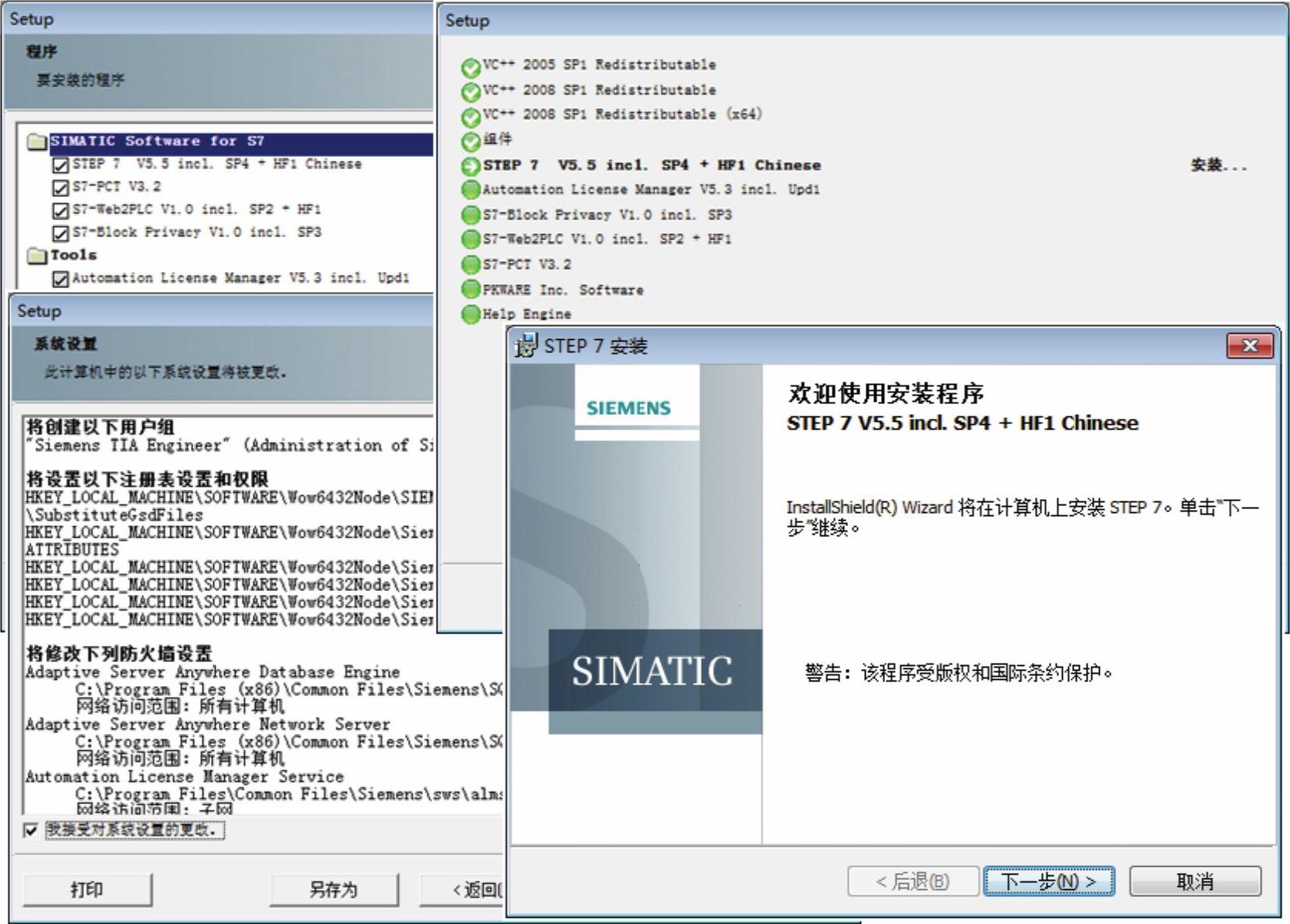Click the 程序 heading in top-left Setup window
Viewport: 1290px width, 924px height.
pyautogui.click(x=42, y=52)
